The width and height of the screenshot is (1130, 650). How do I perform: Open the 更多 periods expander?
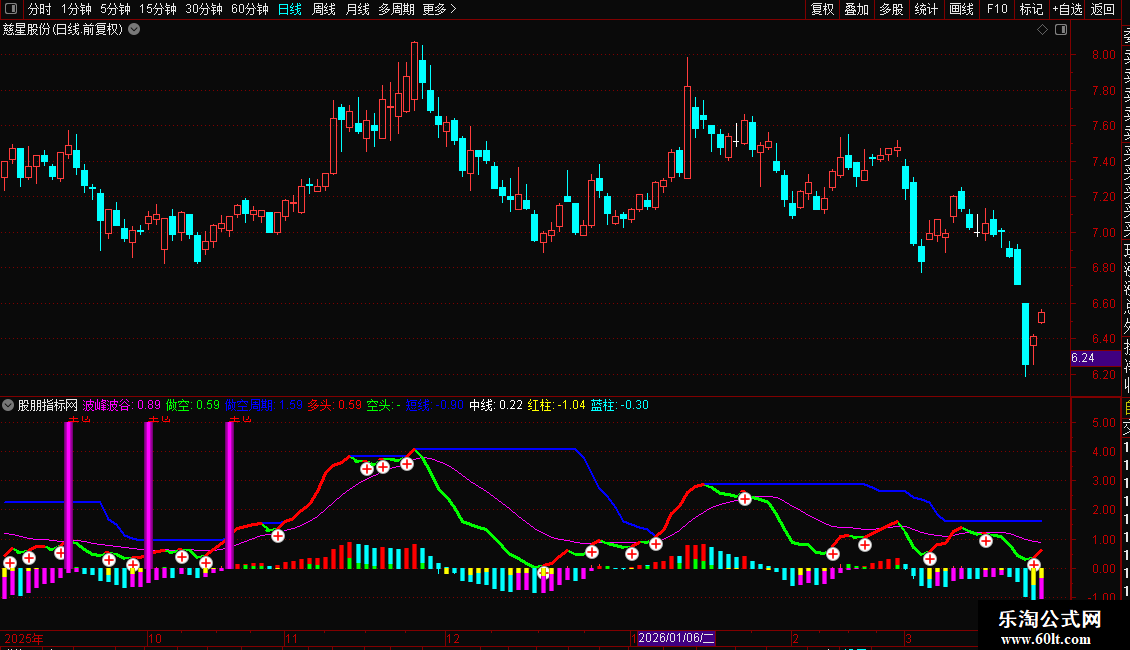(x=439, y=10)
